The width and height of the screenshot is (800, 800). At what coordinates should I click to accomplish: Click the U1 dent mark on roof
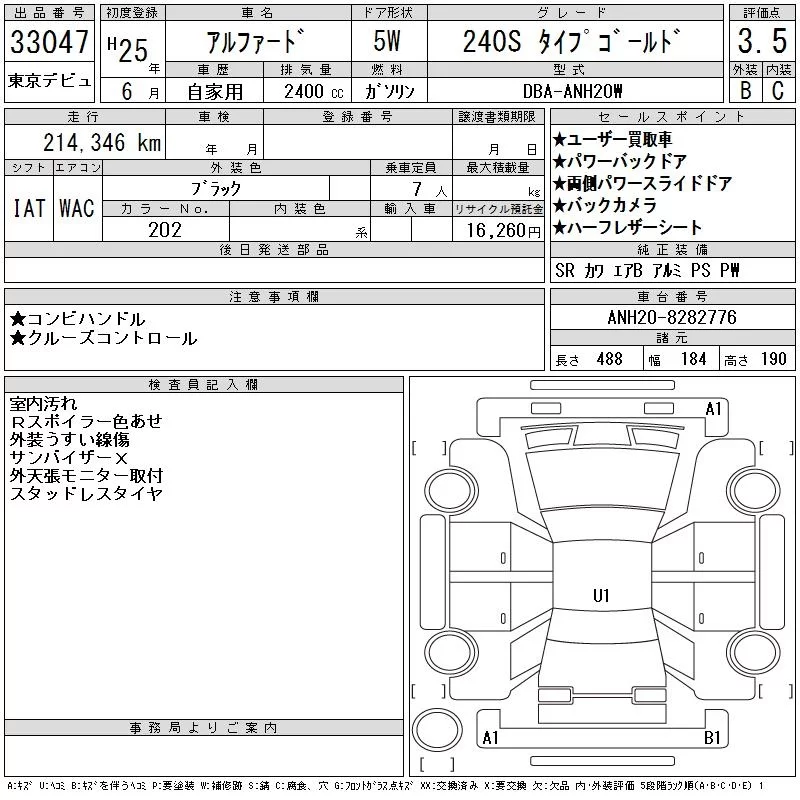601,595
